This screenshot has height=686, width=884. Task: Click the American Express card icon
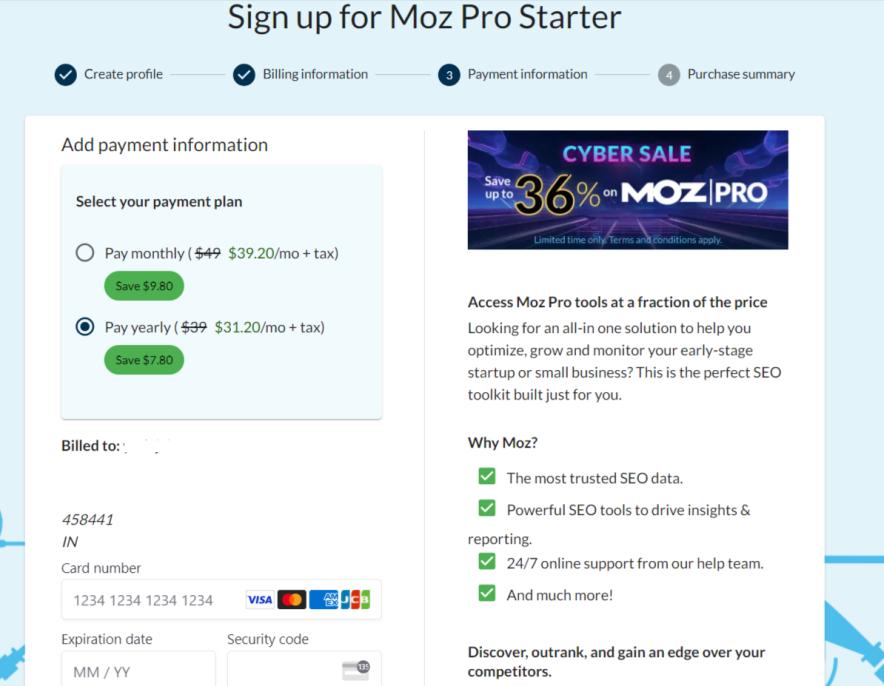pyautogui.click(x=323, y=600)
